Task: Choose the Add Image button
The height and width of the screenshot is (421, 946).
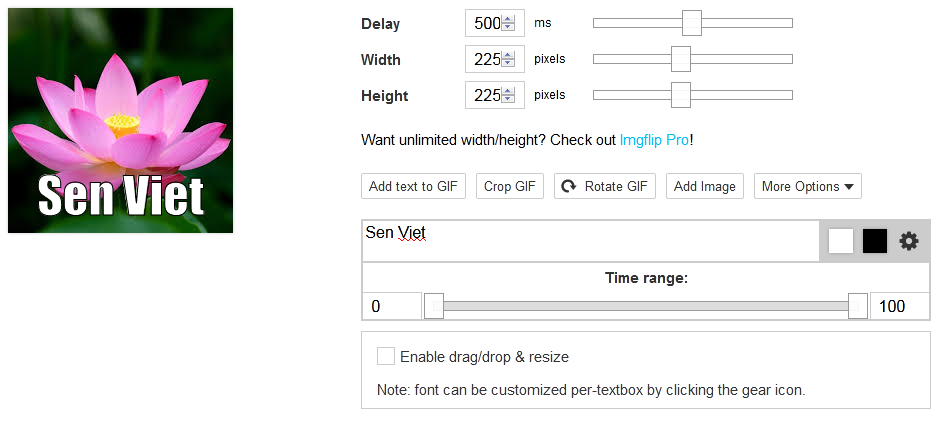Action: click(705, 186)
